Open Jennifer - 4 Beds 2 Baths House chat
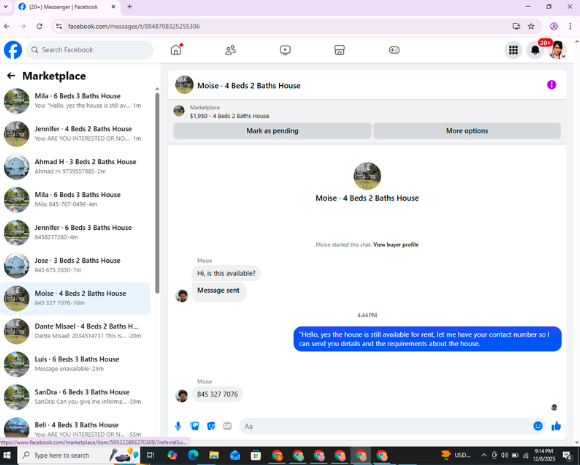 (76, 134)
